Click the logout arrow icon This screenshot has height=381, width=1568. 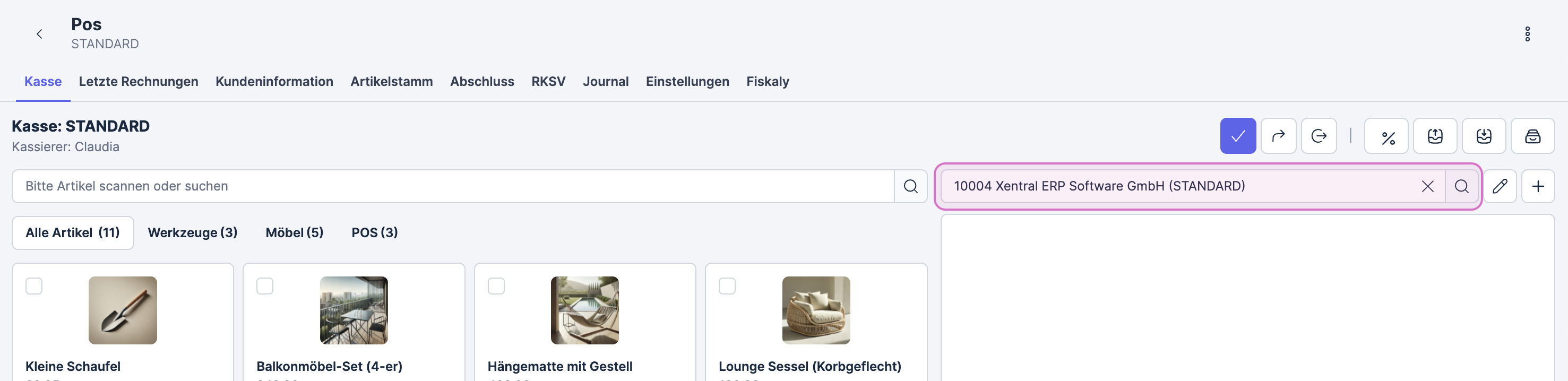pyautogui.click(x=1319, y=136)
